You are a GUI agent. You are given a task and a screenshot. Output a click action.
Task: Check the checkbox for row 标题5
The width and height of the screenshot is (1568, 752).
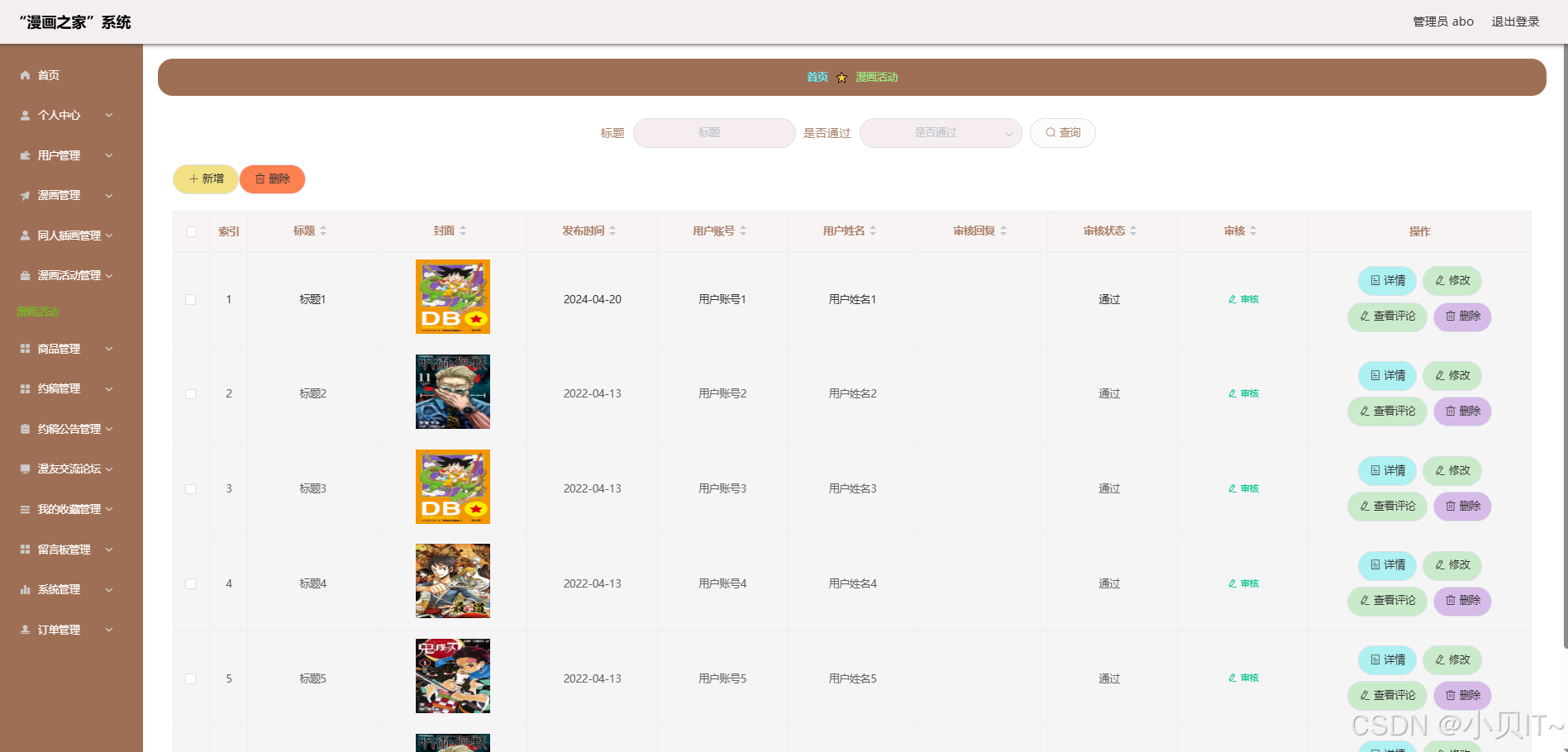click(191, 678)
